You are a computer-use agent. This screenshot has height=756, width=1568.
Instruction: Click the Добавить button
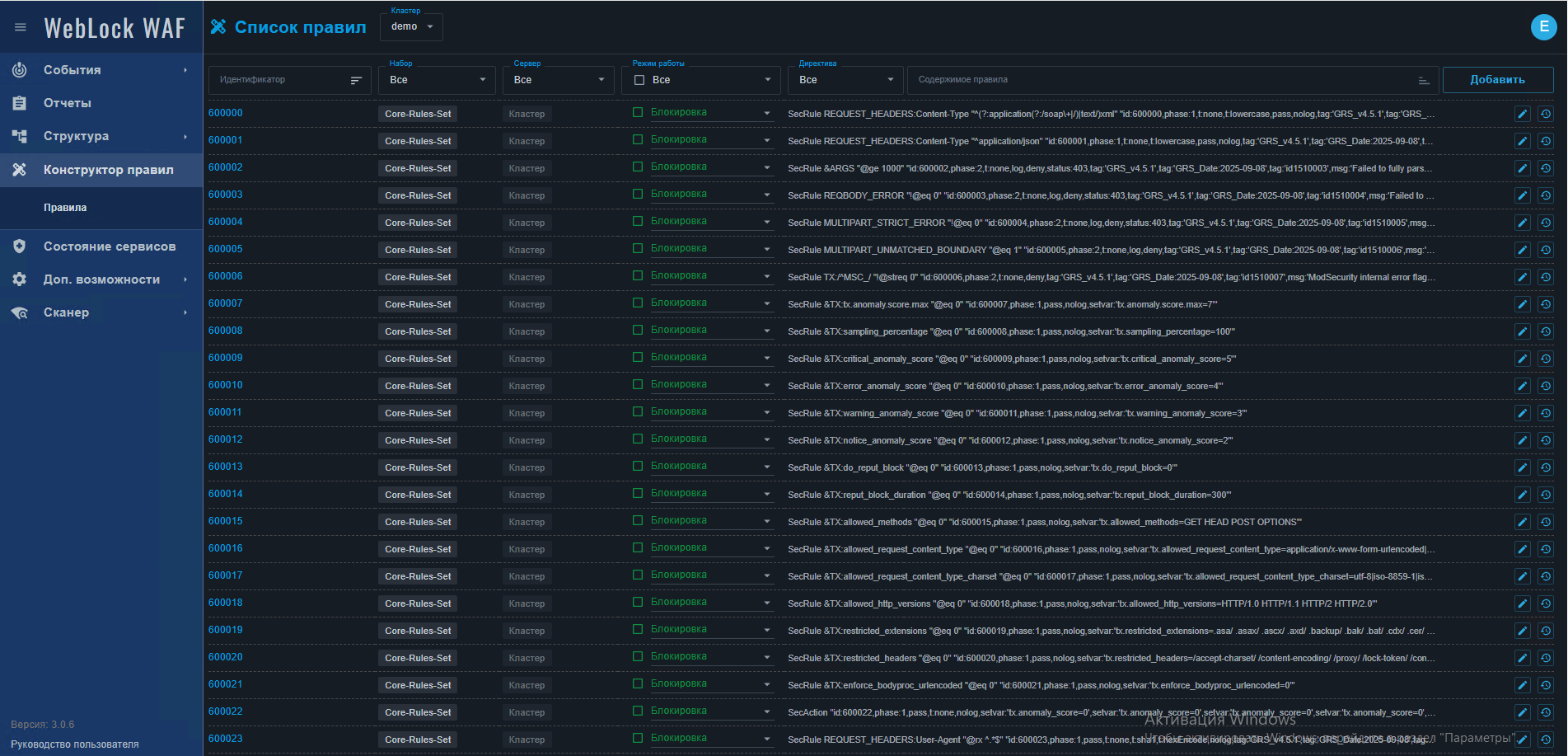pyautogui.click(x=1497, y=80)
